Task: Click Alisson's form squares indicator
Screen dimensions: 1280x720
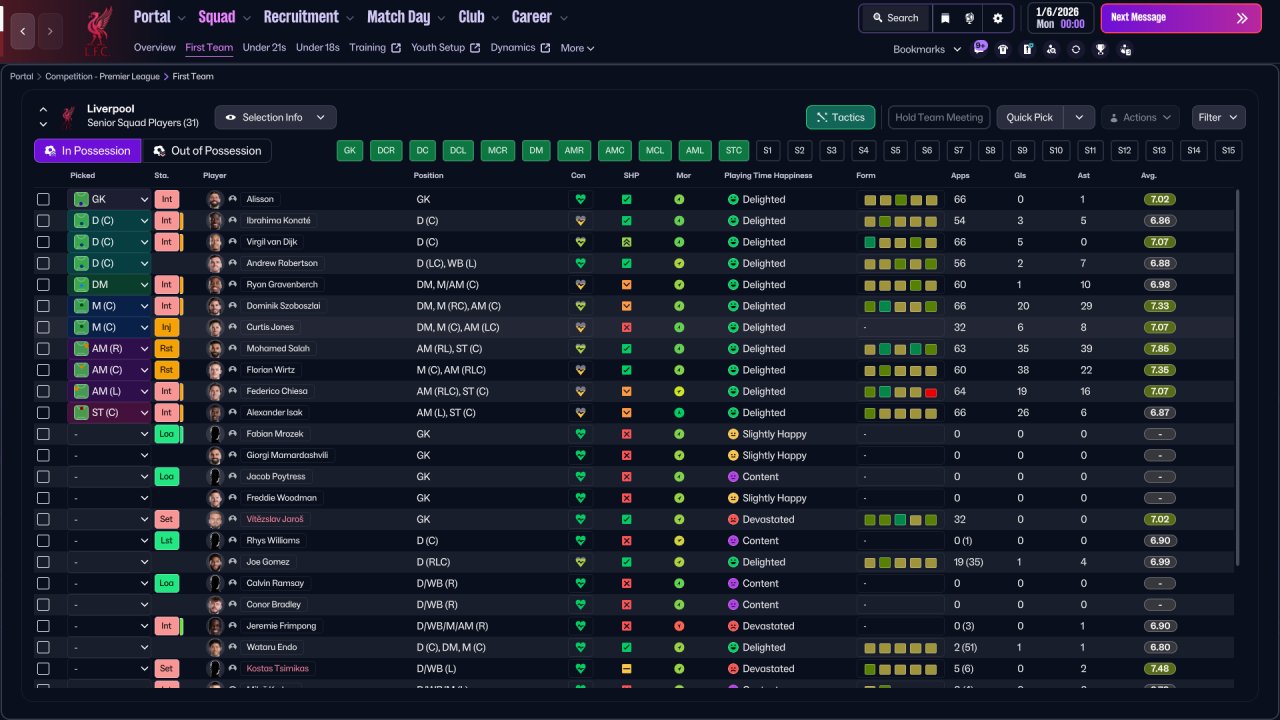Action: 901,199
